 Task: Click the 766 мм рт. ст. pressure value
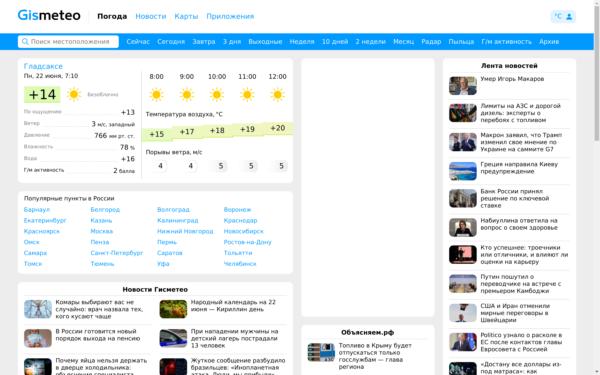coord(114,135)
